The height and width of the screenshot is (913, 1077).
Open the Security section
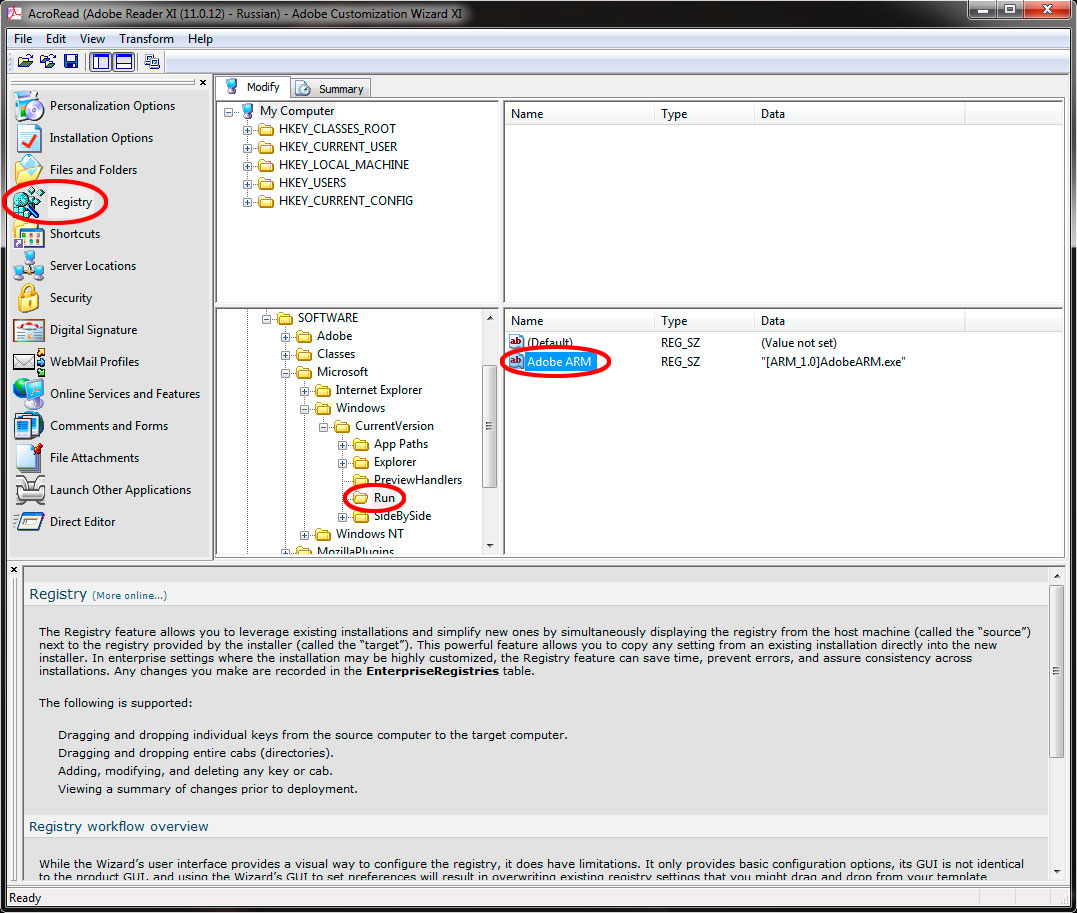[x=71, y=298]
